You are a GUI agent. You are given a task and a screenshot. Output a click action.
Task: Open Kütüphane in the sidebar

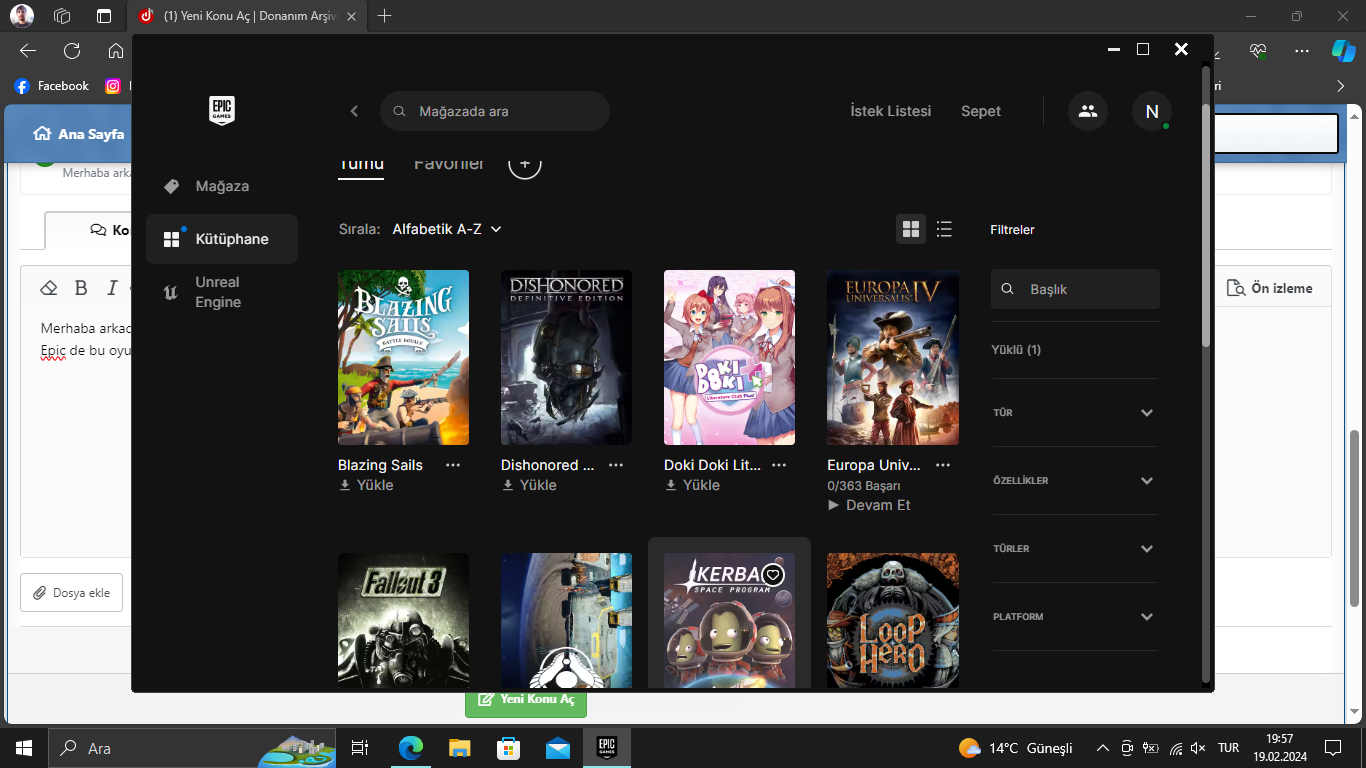[x=222, y=239]
